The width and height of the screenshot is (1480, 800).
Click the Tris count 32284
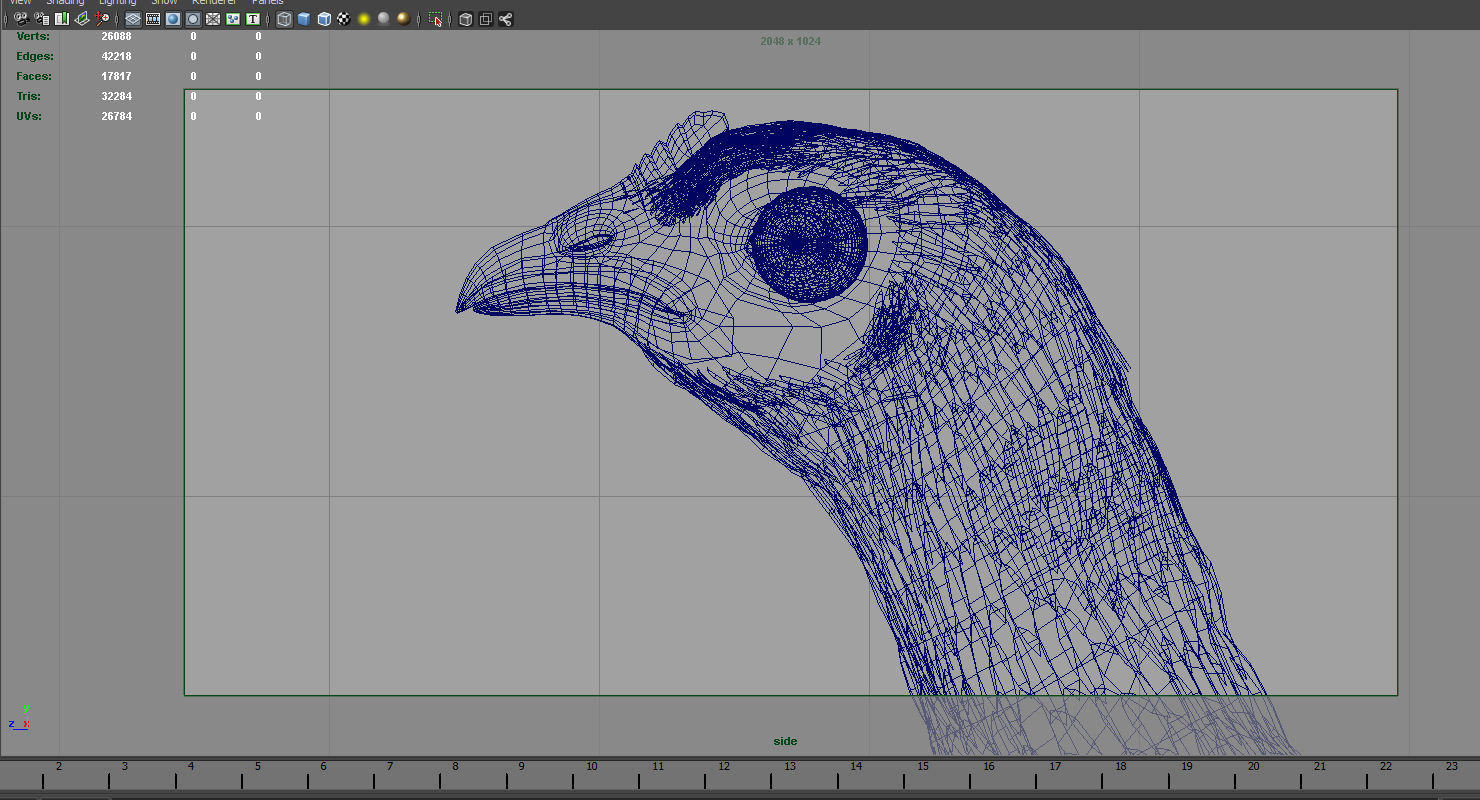(117, 96)
